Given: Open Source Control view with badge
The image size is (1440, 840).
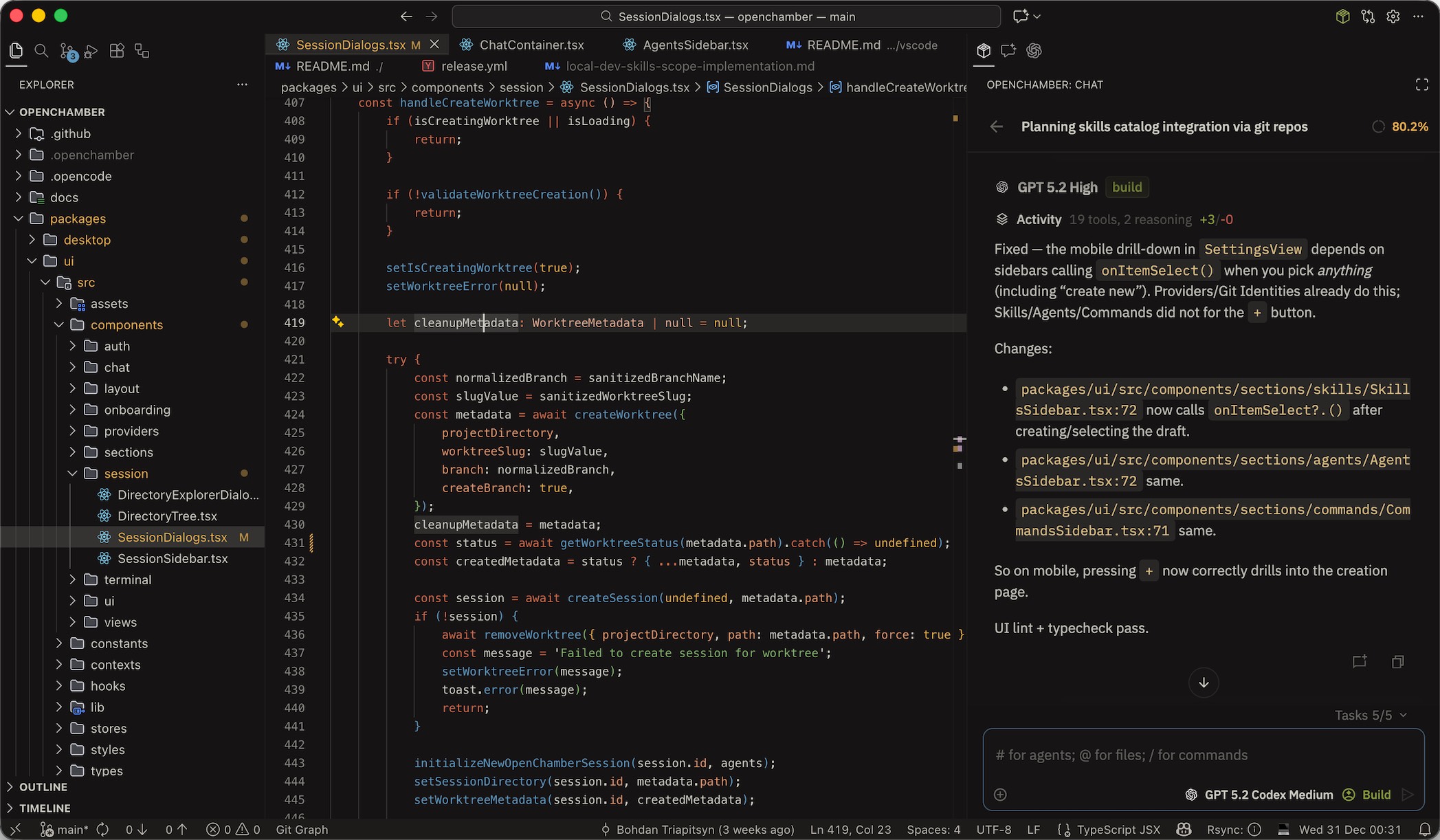Looking at the screenshot, I should click(x=67, y=52).
